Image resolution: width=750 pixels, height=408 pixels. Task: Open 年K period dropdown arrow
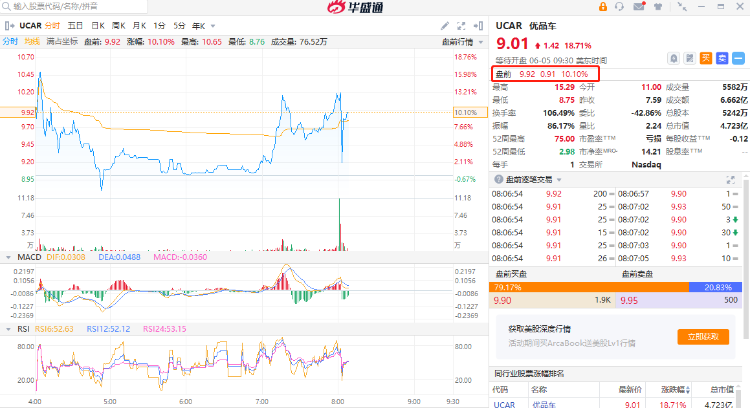(213, 26)
